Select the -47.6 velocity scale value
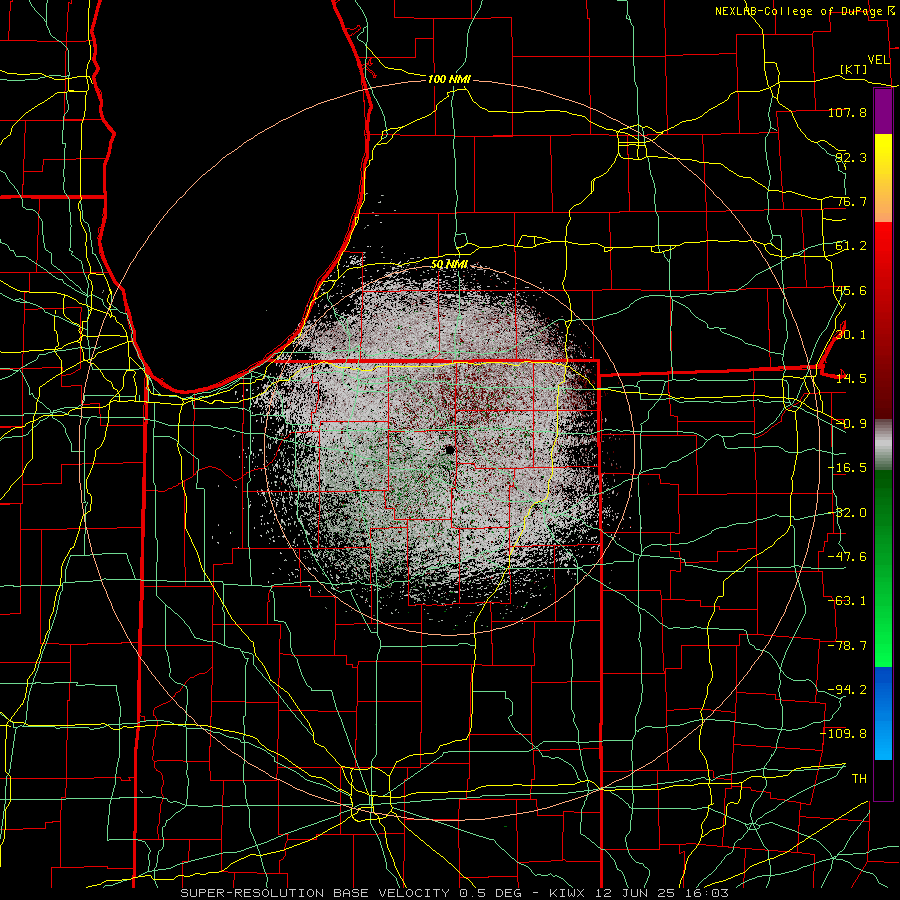The image size is (900, 900). coord(847,557)
